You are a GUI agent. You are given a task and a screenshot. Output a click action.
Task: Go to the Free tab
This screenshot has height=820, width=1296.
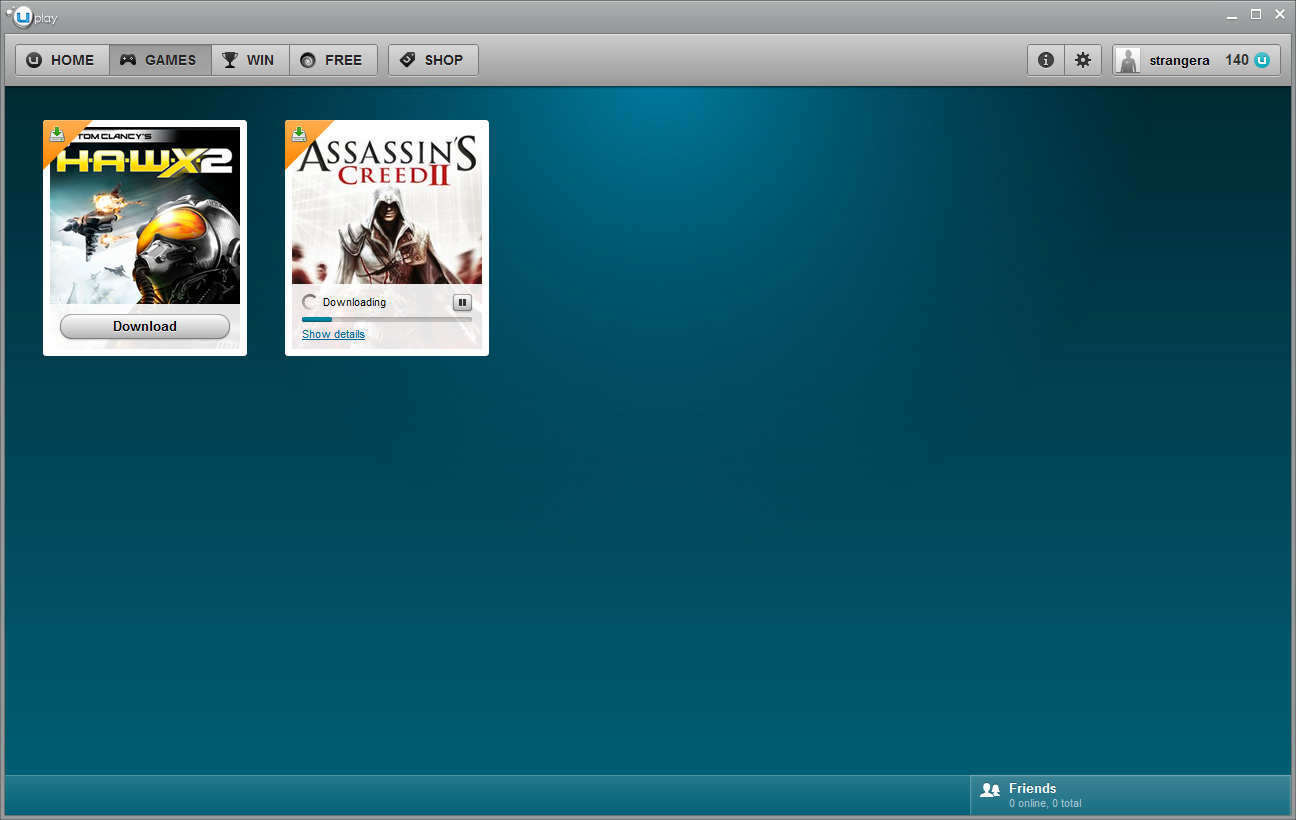pos(333,60)
